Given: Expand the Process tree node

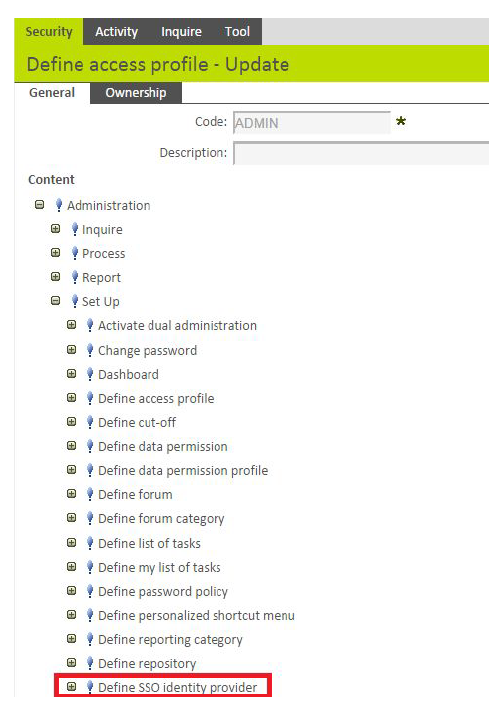Looking at the screenshot, I should click(56, 253).
